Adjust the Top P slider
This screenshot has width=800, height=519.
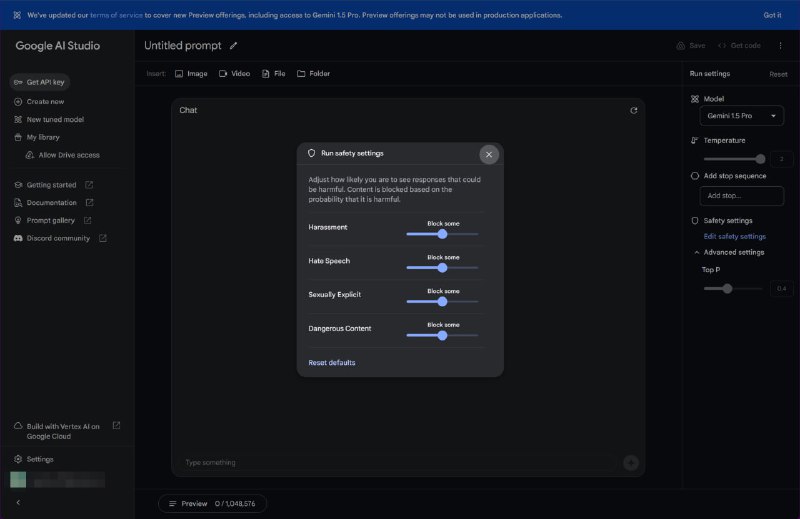click(732, 289)
